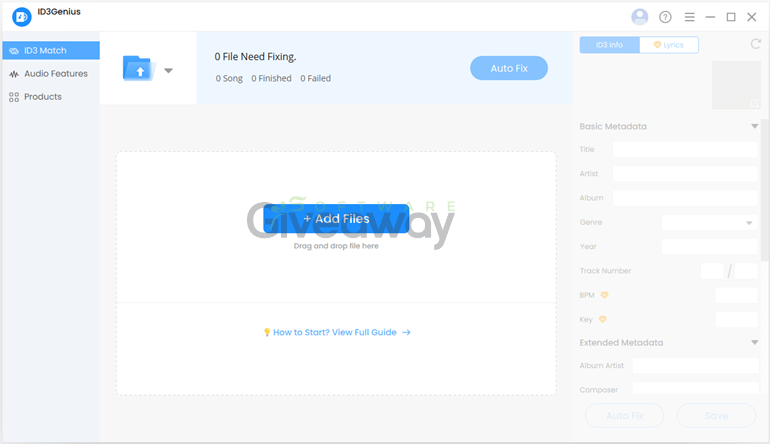
Task: Open Audio Features in the sidebar
Action: click(51, 74)
